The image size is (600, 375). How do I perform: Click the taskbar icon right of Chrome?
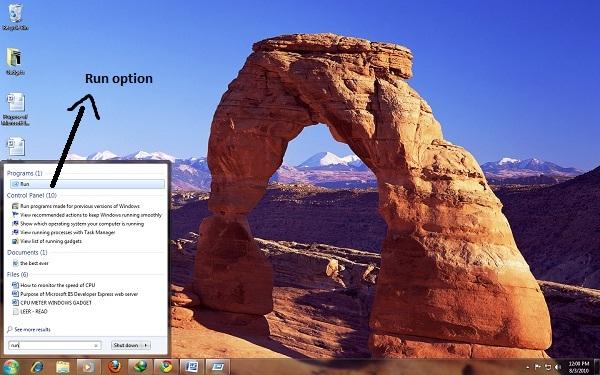coord(192,367)
